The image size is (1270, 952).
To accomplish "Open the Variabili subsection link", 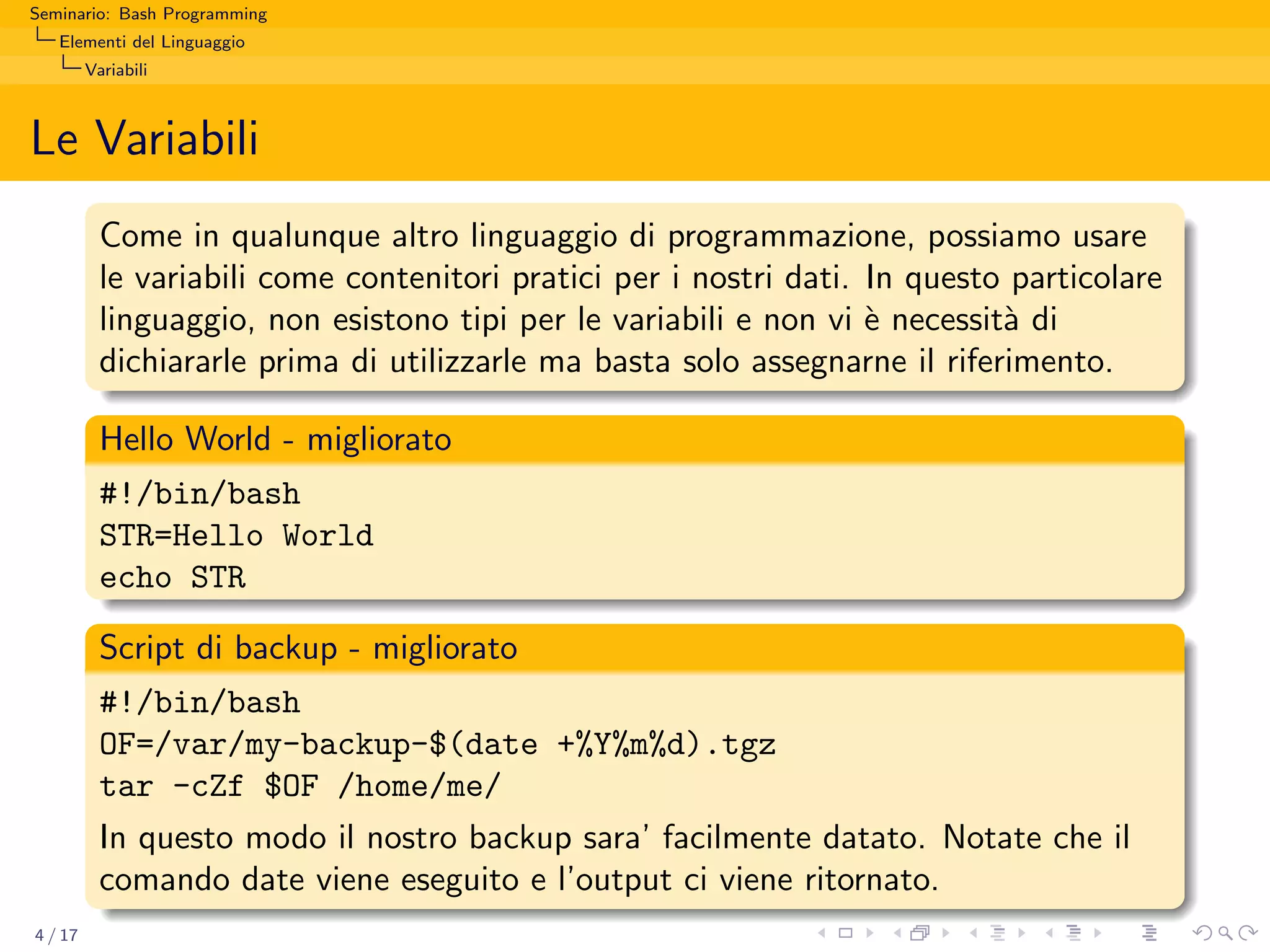I will point(116,69).
